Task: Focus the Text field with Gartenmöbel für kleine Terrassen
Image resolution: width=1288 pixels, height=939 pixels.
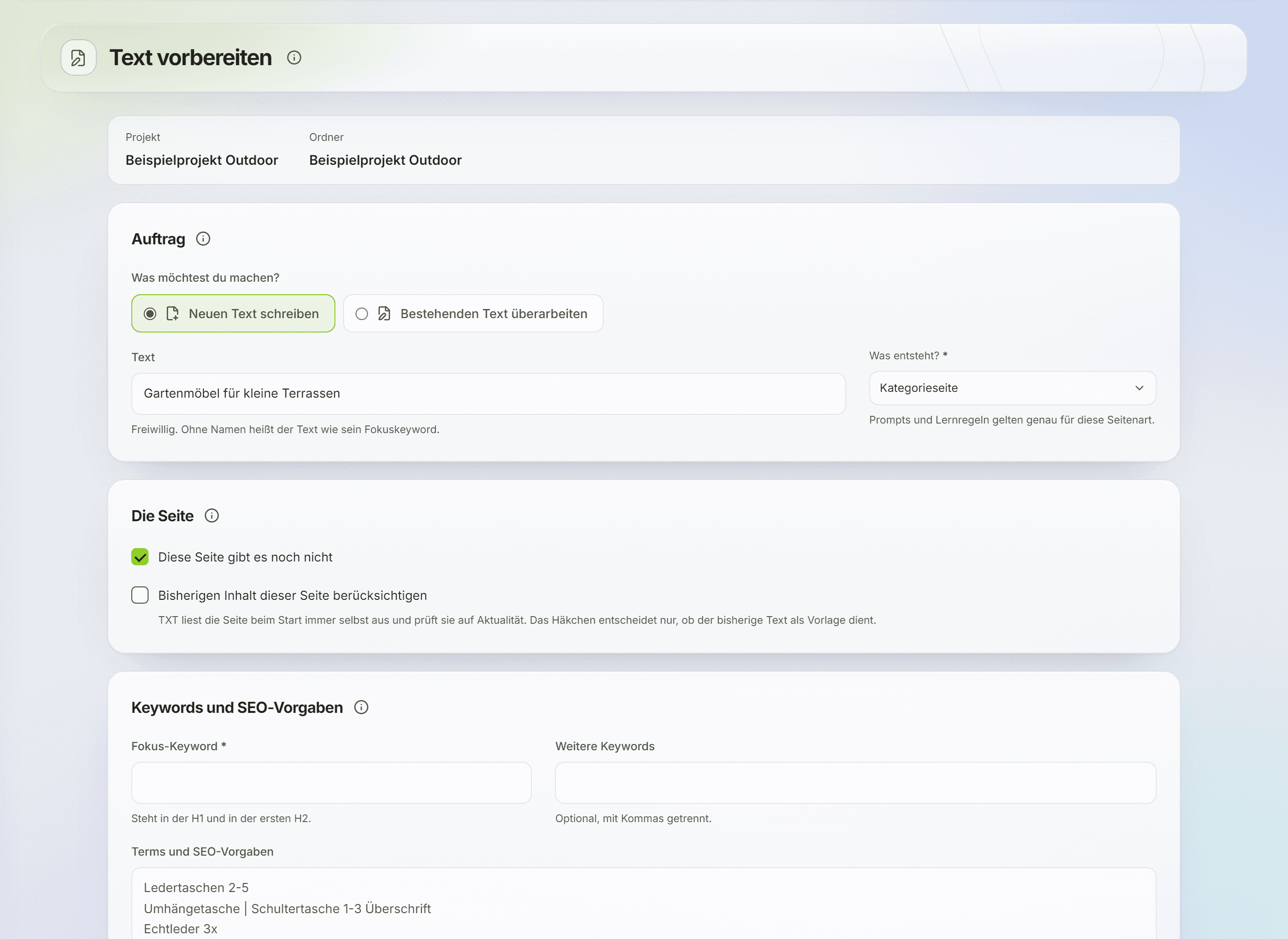Action: (488, 393)
